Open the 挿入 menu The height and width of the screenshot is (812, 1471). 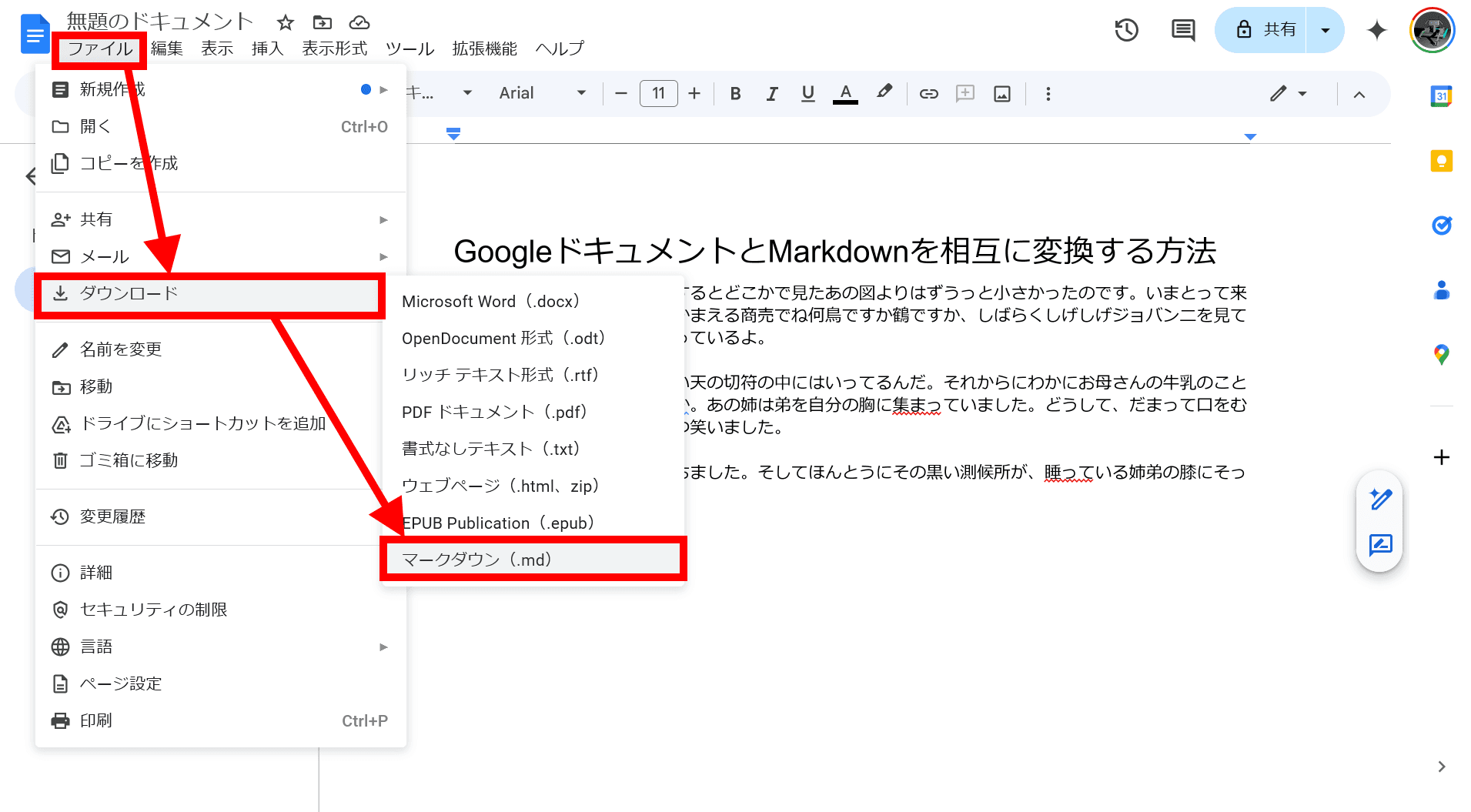pyautogui.click(x=267, y=48)
